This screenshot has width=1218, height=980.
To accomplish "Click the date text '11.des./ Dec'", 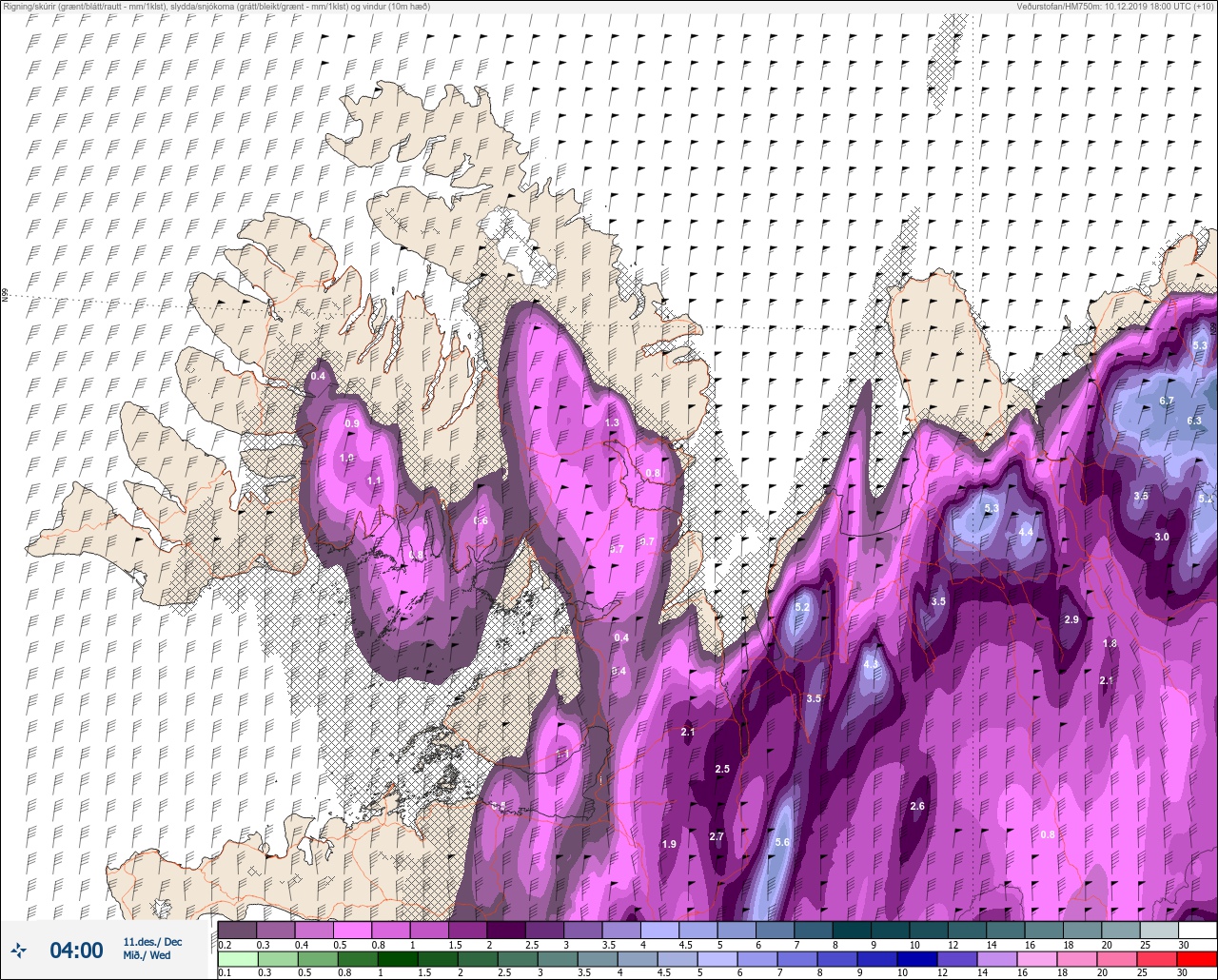I will (152, 942).
